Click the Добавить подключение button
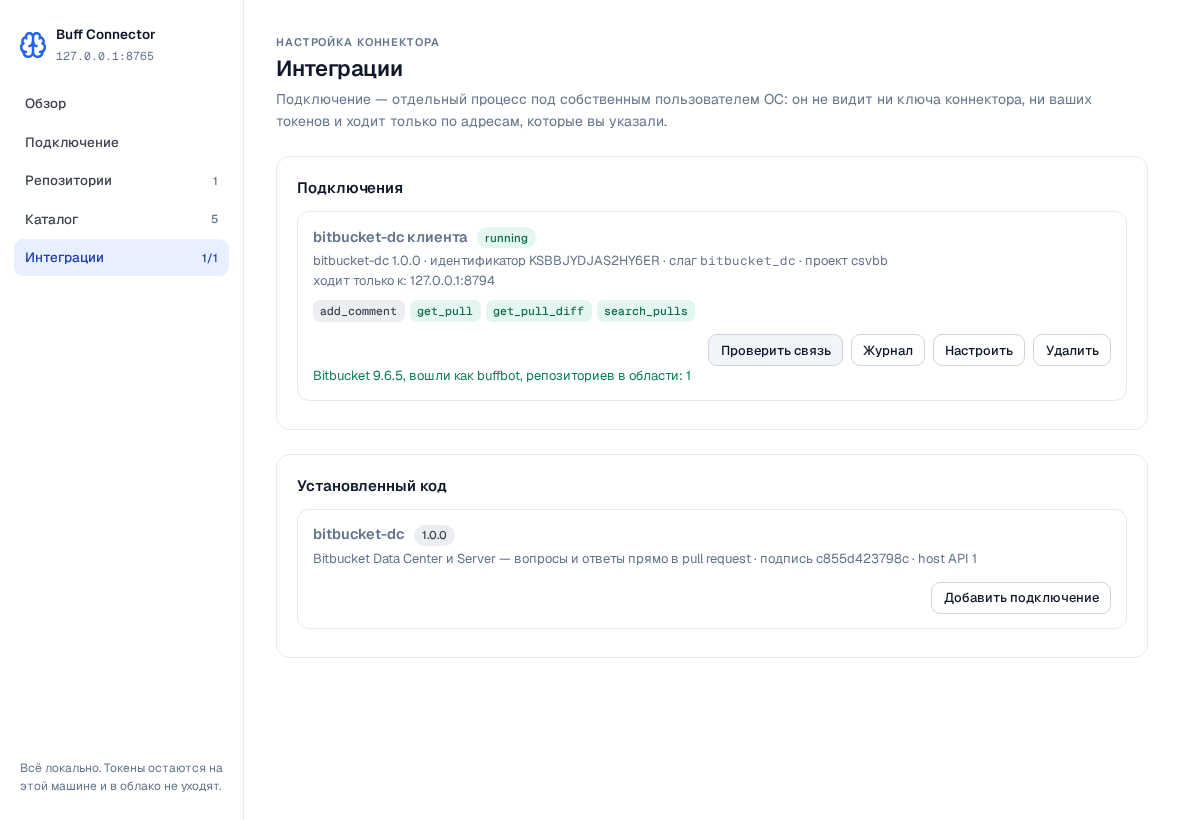The height and width of the screenshot is (820, 1180). point(1020,598)
